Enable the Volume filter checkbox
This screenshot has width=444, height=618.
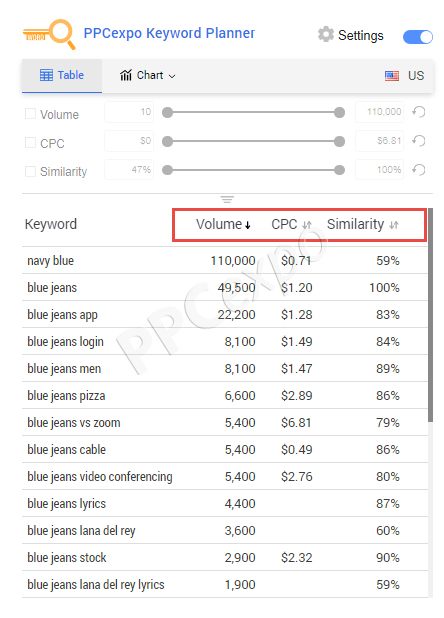point(30,114)
